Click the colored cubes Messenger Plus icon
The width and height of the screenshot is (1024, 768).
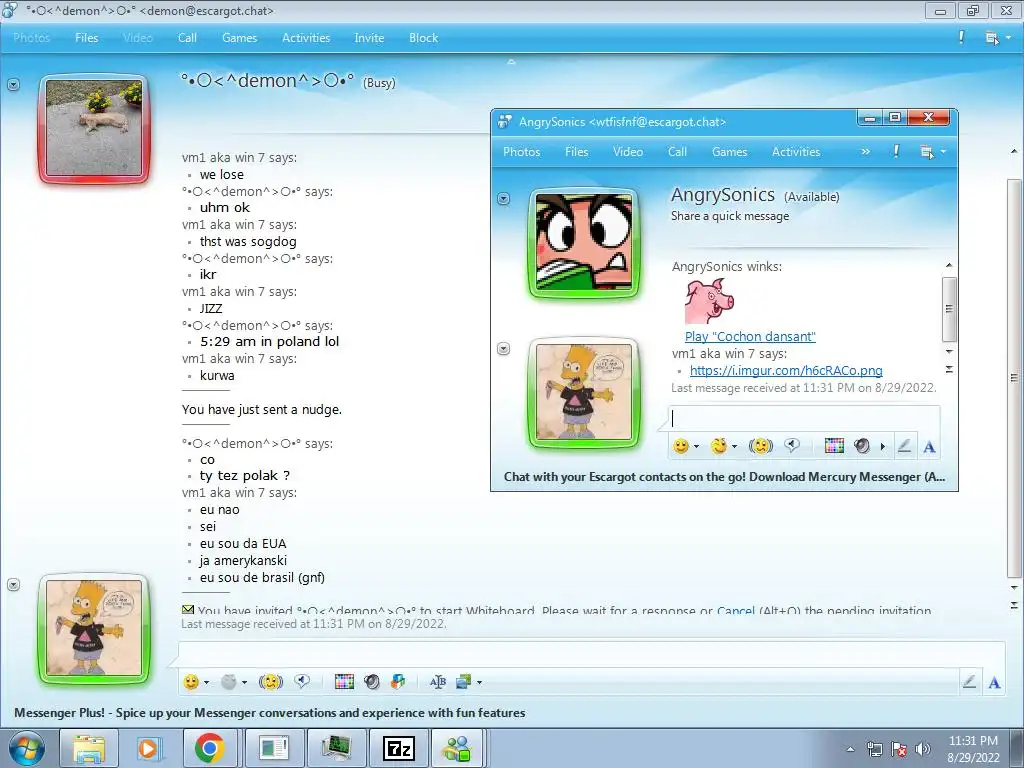(x=398, y=682)
